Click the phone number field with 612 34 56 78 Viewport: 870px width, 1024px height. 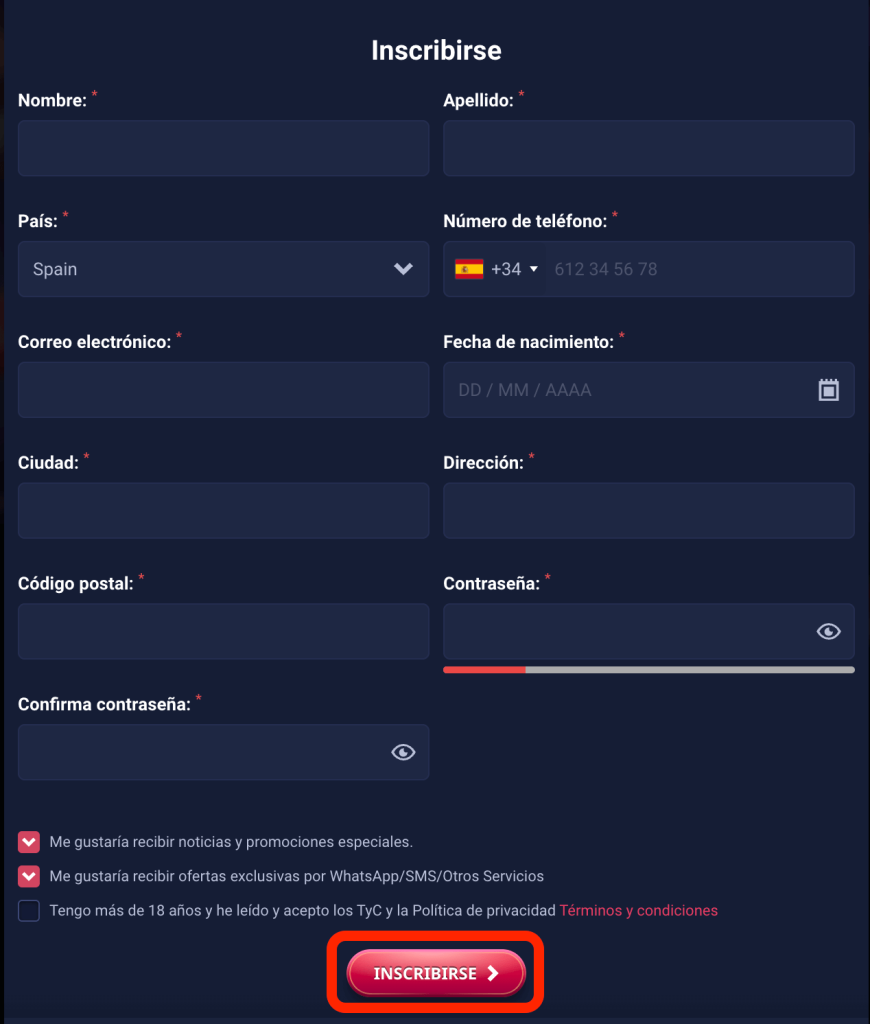coord(700,269)
